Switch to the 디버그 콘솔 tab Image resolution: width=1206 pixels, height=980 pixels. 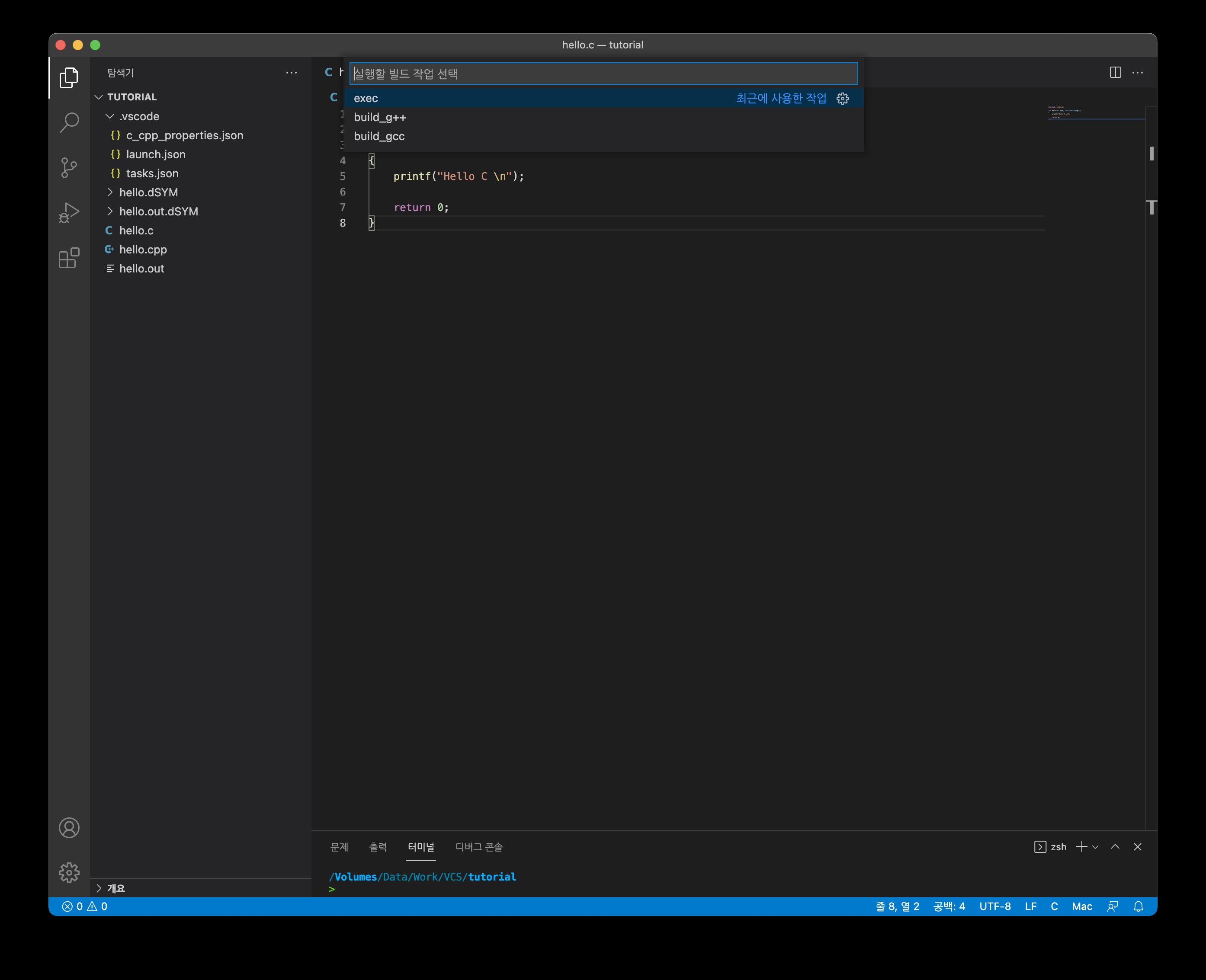[x=479, y=846]
